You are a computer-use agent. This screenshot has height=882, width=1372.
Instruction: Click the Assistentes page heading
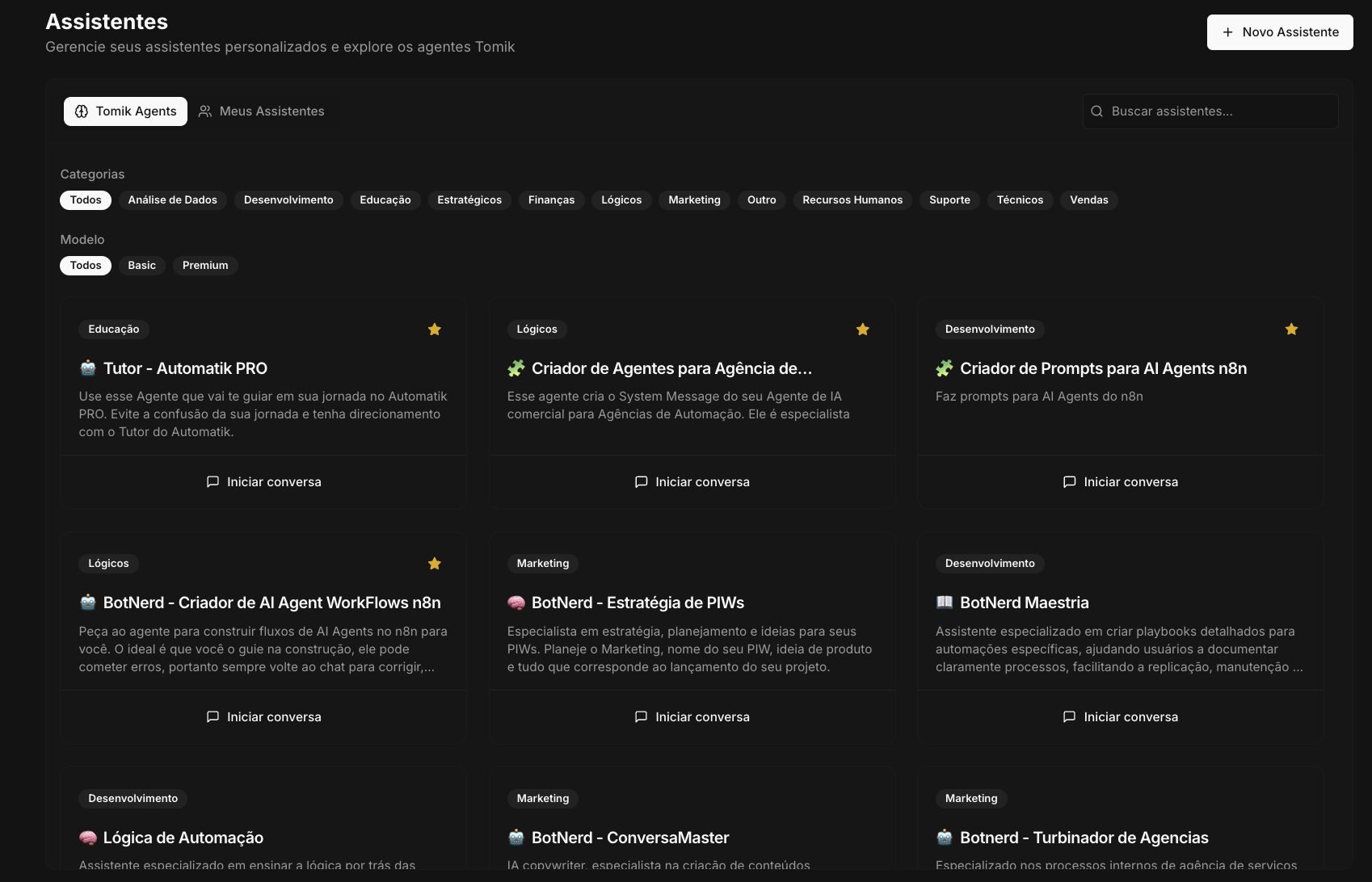pyautogui.click(x=107, y=22)
